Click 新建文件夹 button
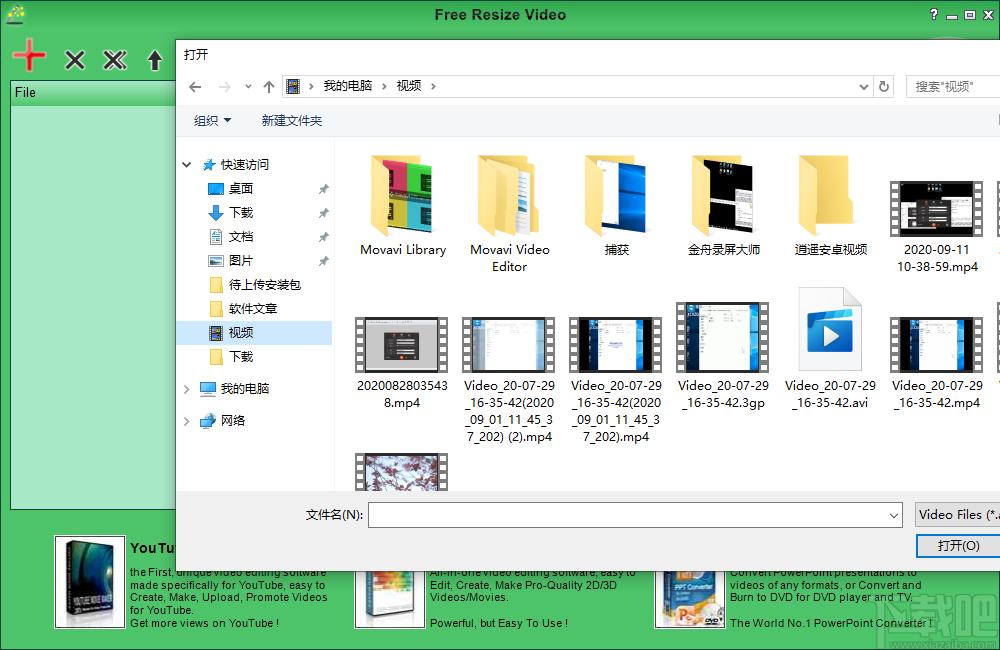 (x=291, y=121)
